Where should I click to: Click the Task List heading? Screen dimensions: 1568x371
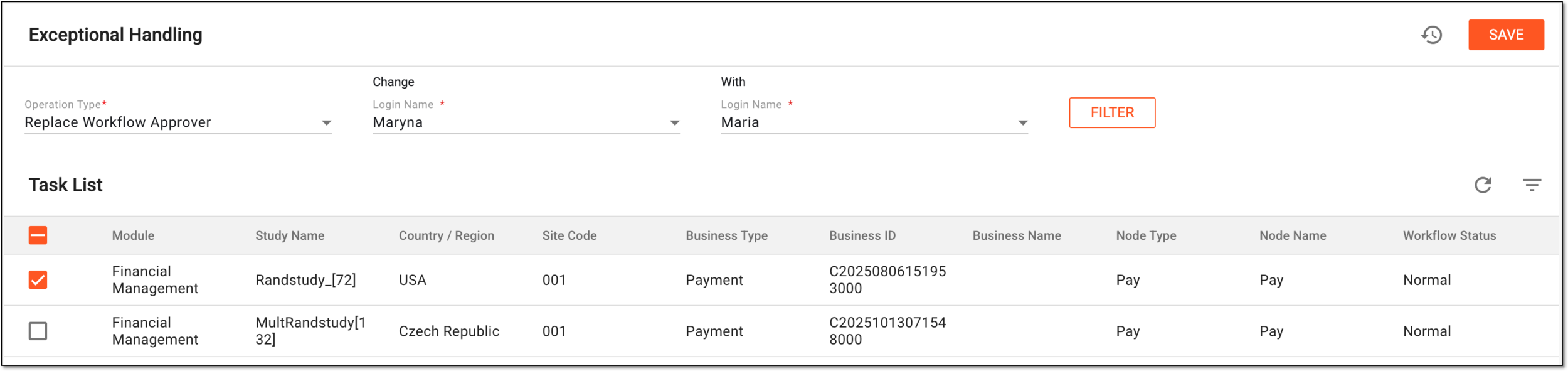[65, 185]
